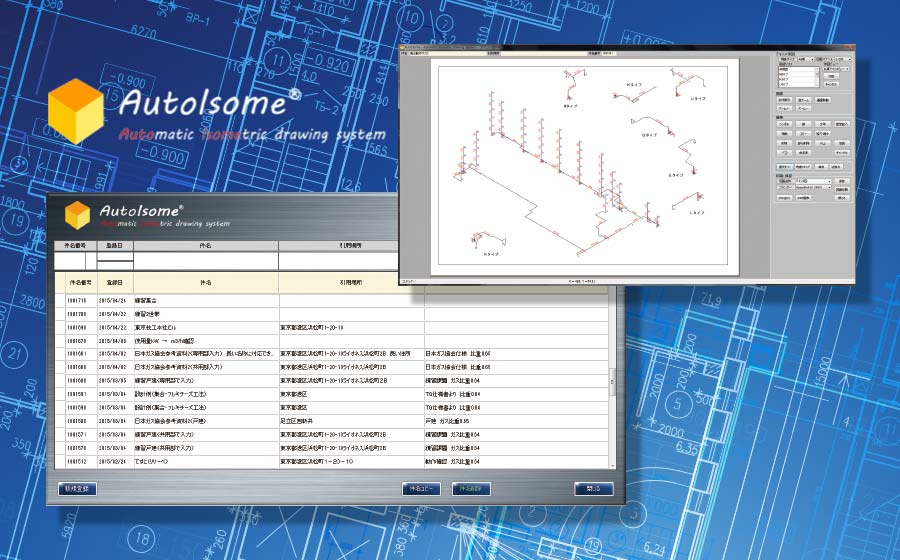Click the 件名 filter input field
Image resolution: width=900 pixels, height=560 pixels.
pos(205,261)
